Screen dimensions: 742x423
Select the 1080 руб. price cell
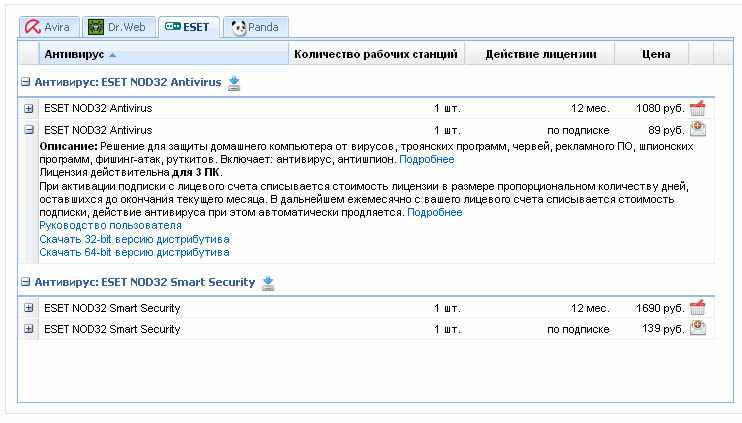pyautogui.click(x=660, y=108)
